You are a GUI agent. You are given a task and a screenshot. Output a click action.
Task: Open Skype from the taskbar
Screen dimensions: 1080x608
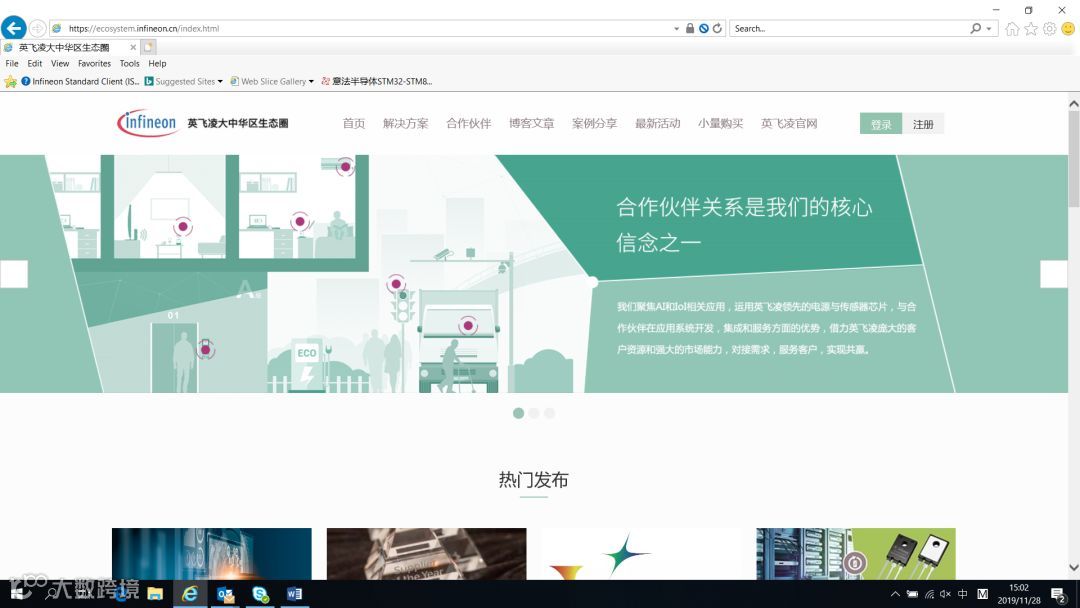260,594
